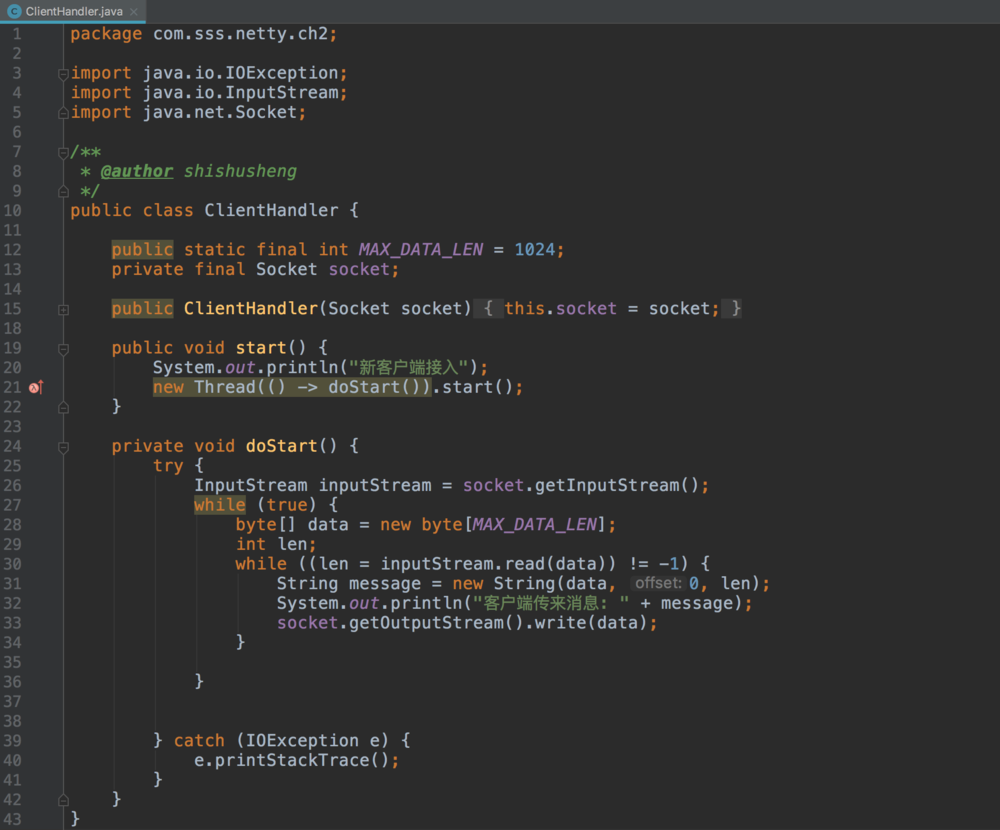This screenshot has width=1000, height=830.
Task: Click 'java.io.InputStream' in the import statement
Action: (240, 93)
